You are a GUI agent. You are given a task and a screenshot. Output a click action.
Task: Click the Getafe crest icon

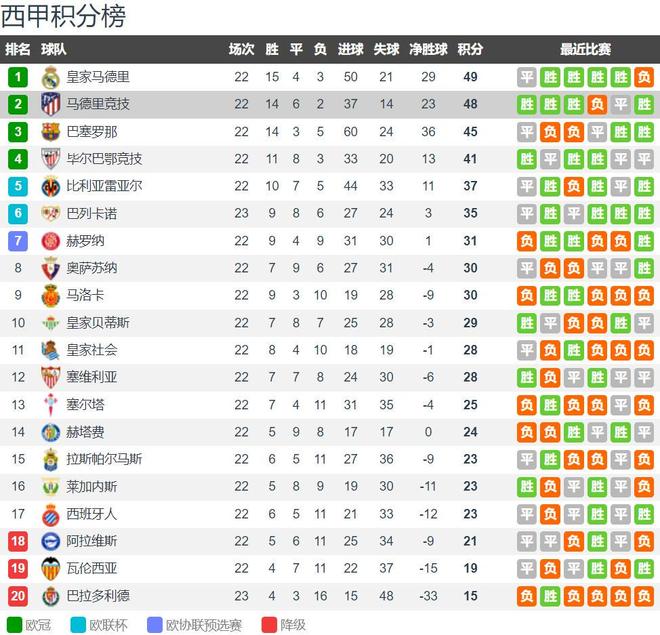[x=50, y=432]
